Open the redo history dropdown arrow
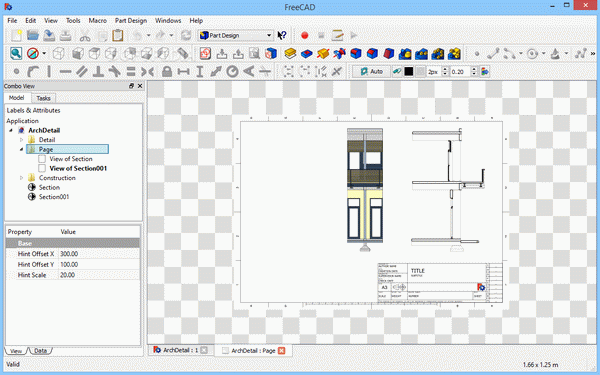The width and height of the screenshot is (600, 375). click(171, 35)
